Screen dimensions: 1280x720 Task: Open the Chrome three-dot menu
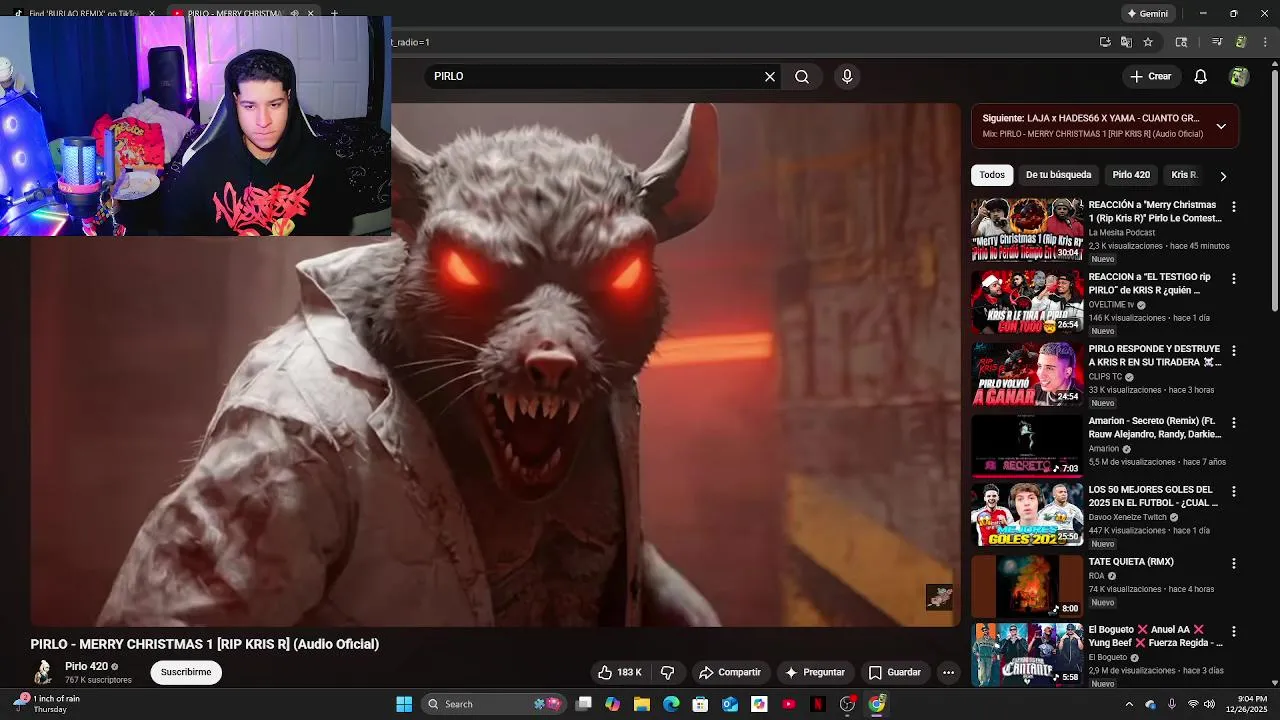point(1266,42)
